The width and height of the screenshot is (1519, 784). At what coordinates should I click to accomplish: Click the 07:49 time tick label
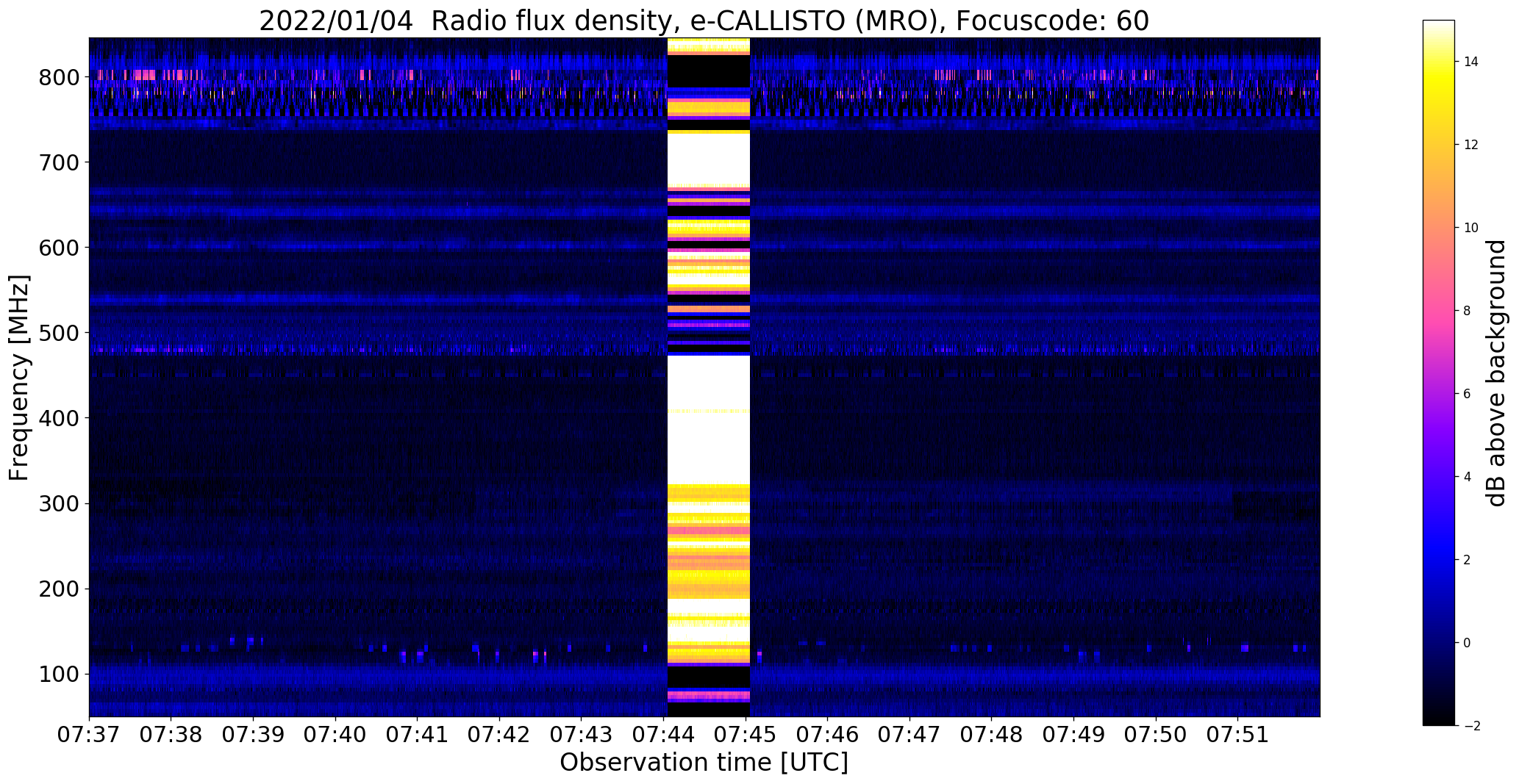click(x=1074, y=735)
